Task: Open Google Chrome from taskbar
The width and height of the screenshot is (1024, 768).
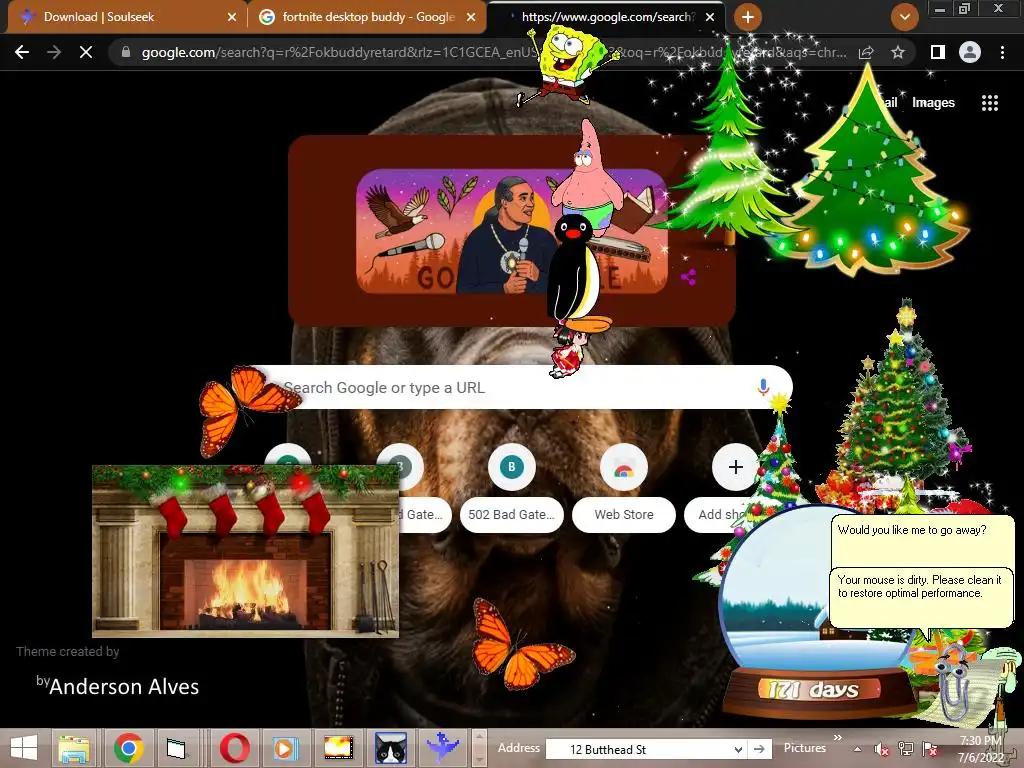Action: tap(128, 748)
